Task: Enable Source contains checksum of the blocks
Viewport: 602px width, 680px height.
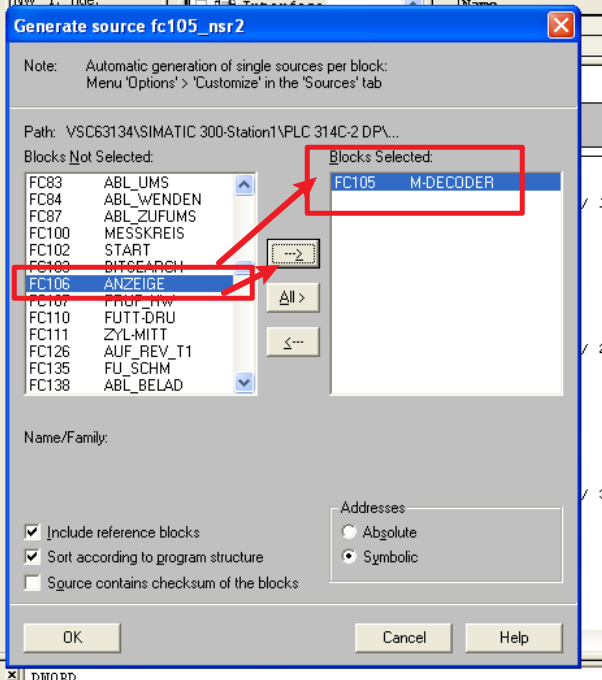Action: click(x=34, y=582)
